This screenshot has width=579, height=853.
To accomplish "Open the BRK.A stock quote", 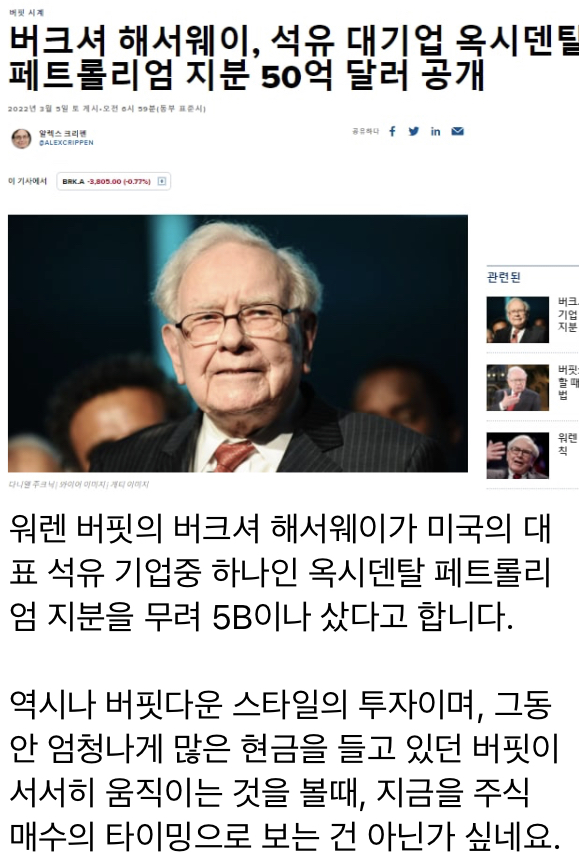I will [106, 181].
